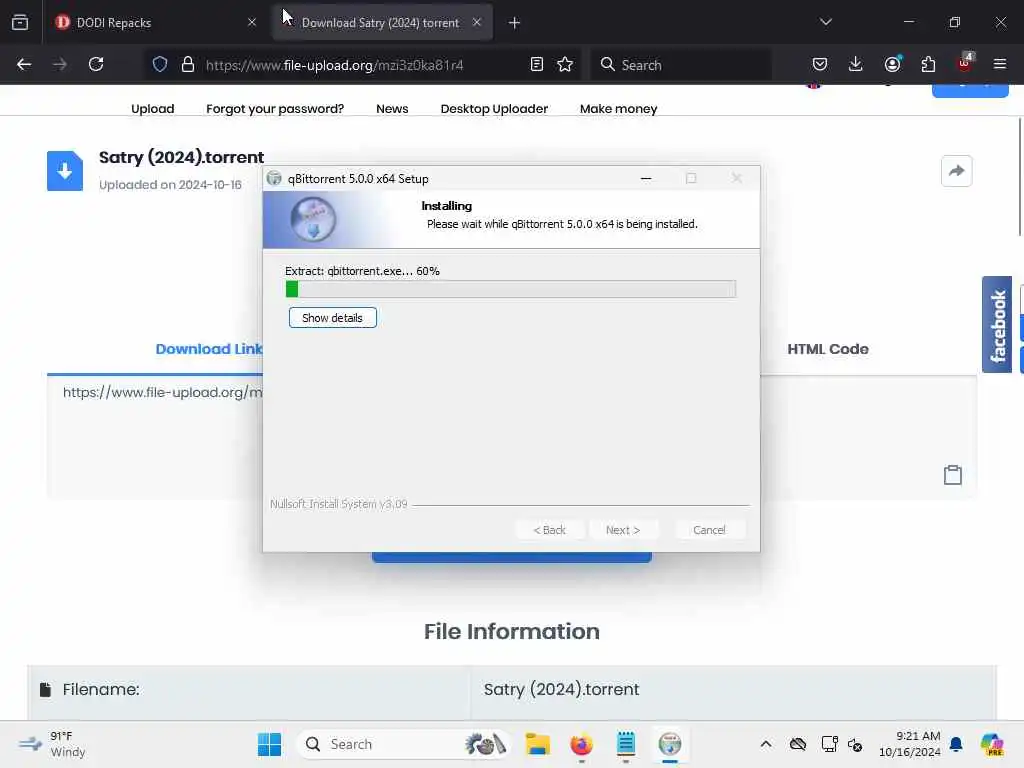Image resolution: width=1024 pixels, height=768 pixels.
Task: Open File Explorer from the taskbar
Action: click(x=537, y=744)
